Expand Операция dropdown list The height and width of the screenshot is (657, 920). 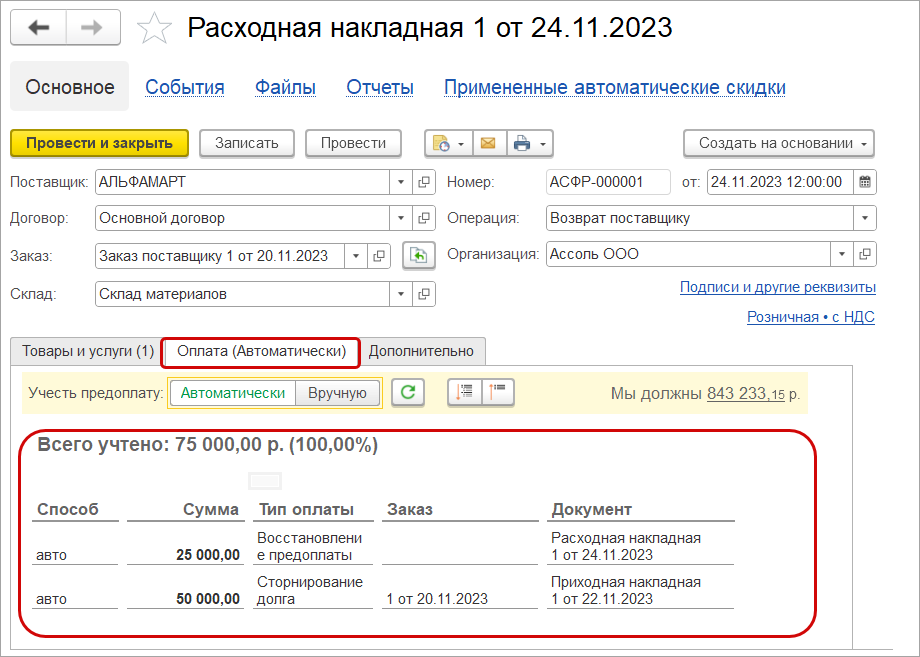point(864,218)
